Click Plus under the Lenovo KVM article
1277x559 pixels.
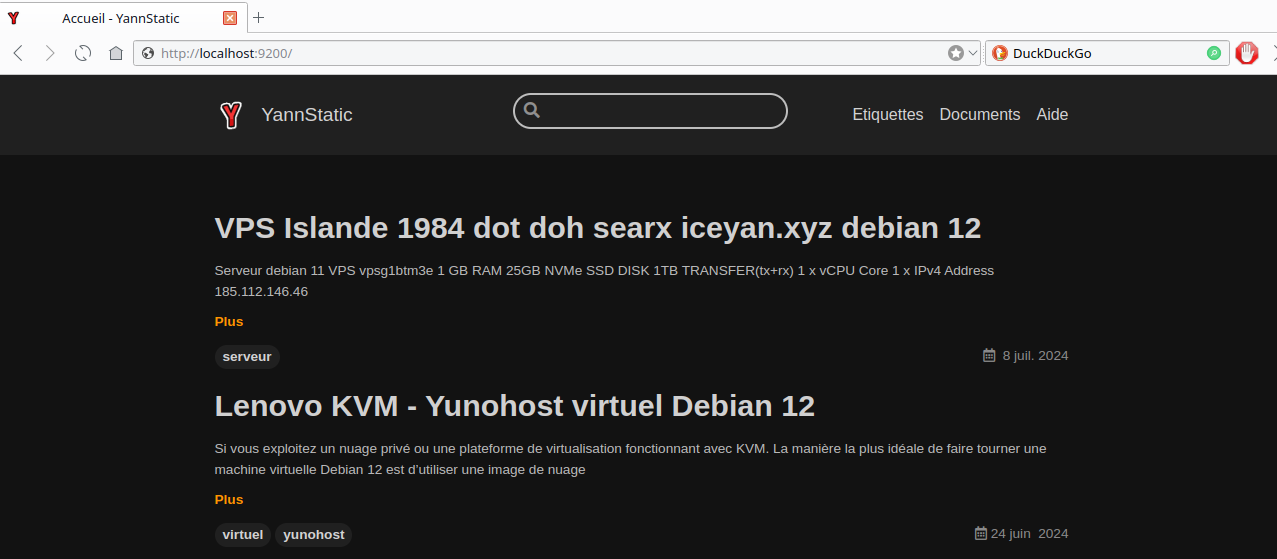pyautogui.click(x=229, y=499)
